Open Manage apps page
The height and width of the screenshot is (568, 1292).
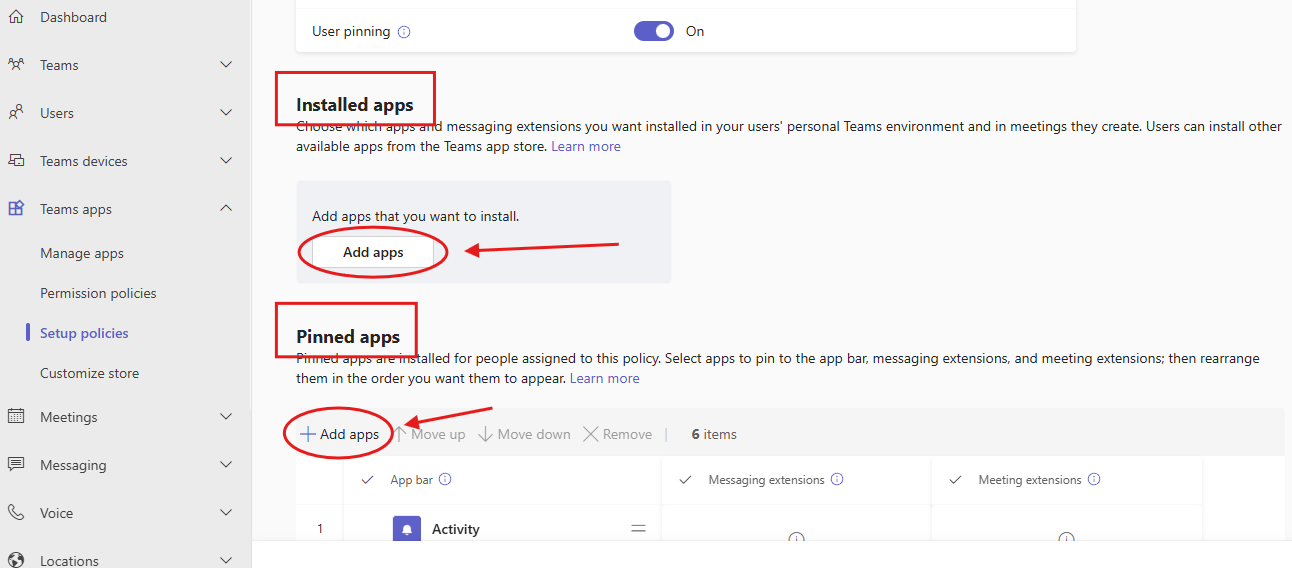pyautogui.click(x=82, y=253)
